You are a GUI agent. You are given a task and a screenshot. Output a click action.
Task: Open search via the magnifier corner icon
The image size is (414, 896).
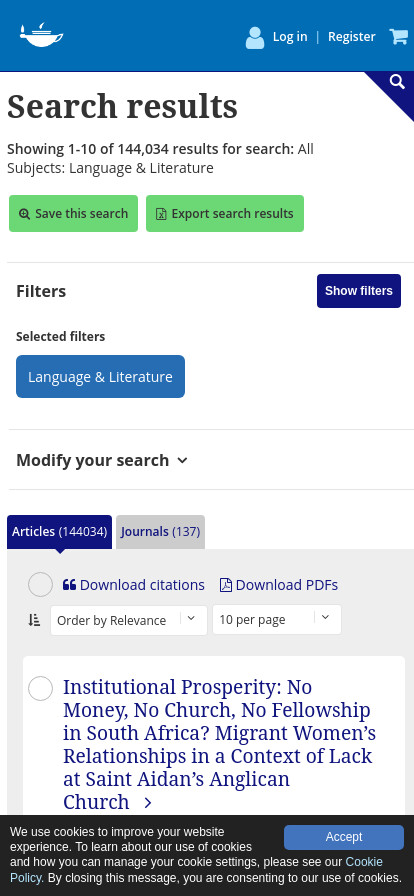[397, 82]
